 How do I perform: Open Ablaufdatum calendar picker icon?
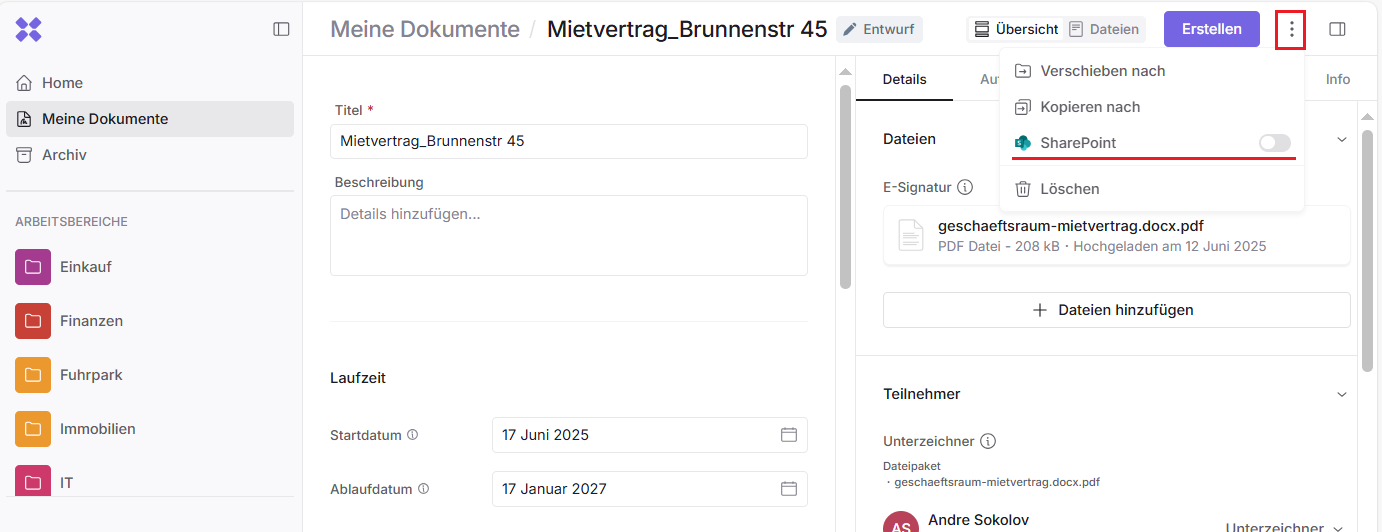(x=788, y=489)
